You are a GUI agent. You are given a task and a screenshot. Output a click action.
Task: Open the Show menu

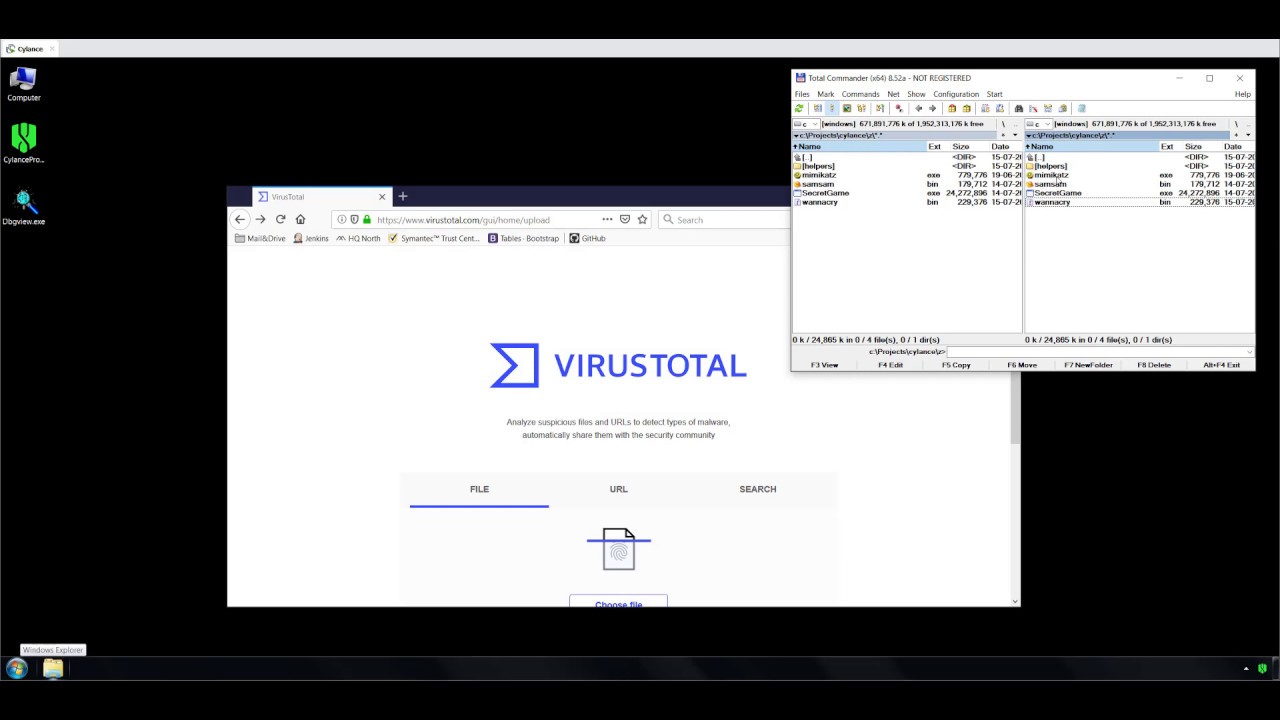pyautogui.click(x=916, y=94)
